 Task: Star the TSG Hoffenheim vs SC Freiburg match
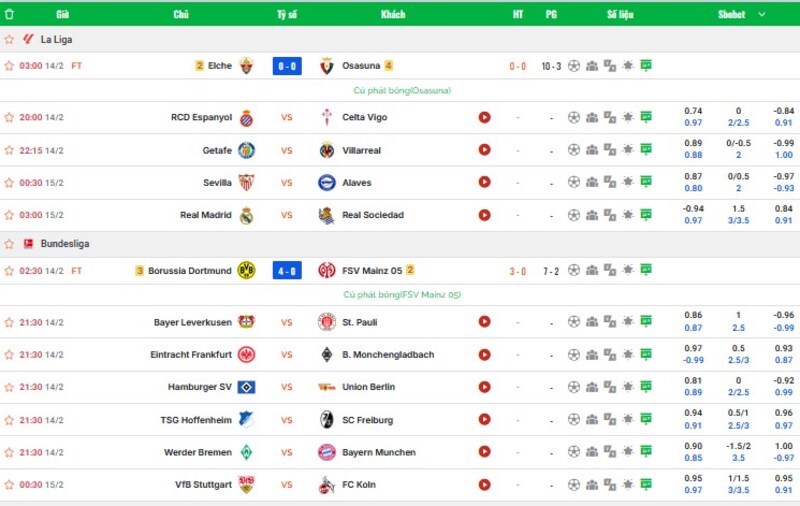click(9, 420)
